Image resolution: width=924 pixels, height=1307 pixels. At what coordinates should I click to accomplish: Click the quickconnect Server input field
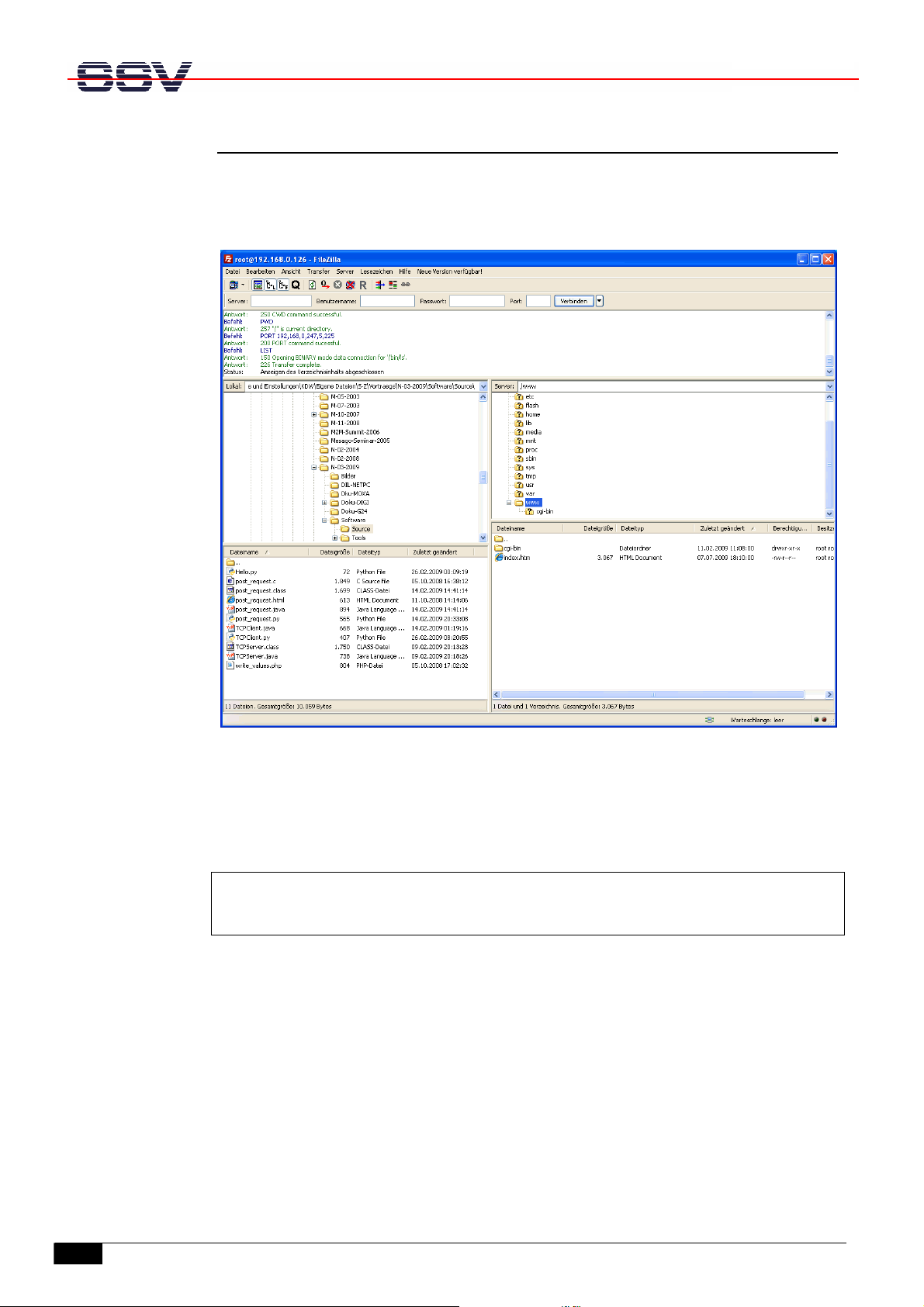point(281,301)
